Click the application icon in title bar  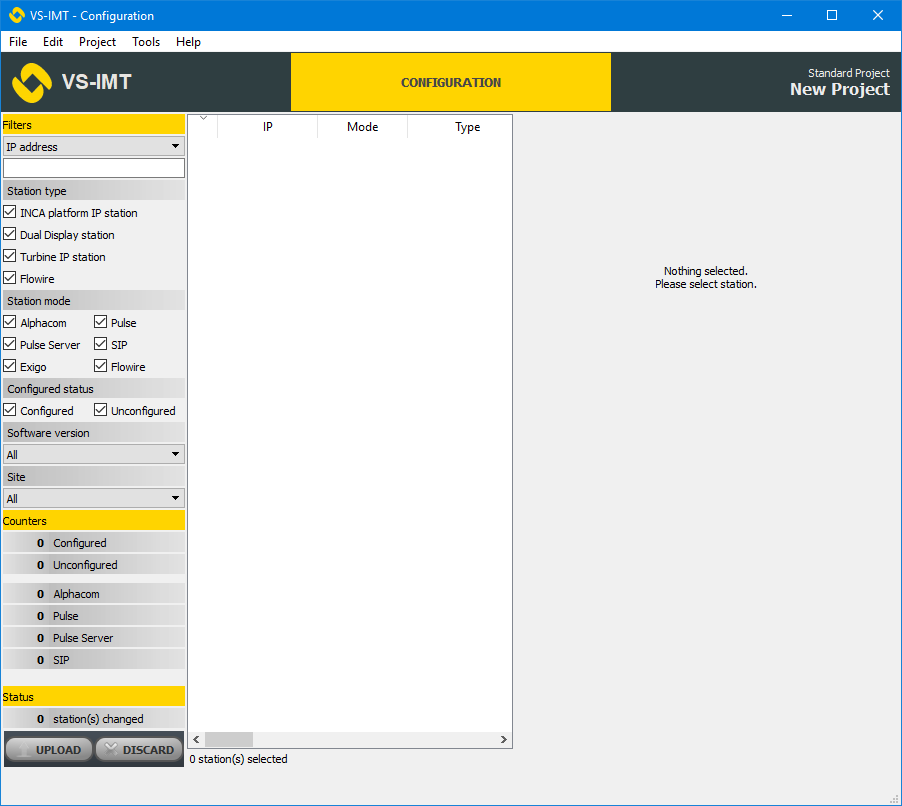16,15
